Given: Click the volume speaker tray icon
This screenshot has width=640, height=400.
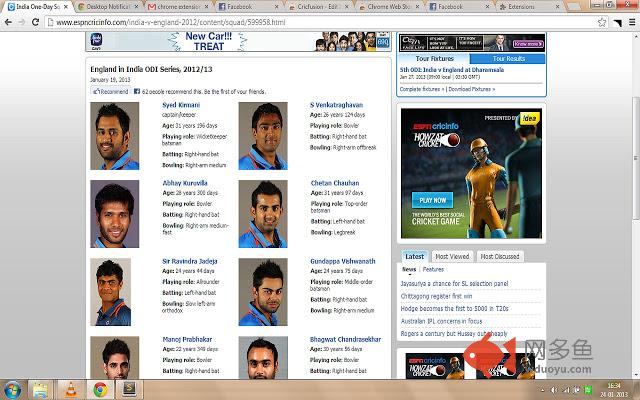Looking at the screenshot, I should coord(554,390).
